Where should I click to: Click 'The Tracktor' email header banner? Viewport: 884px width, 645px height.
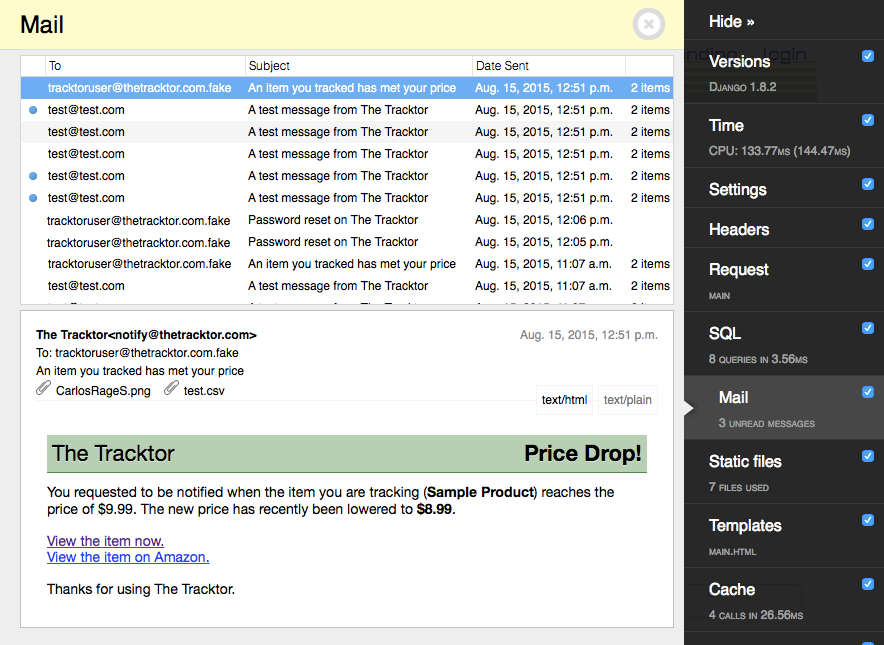tap(347, 454)
